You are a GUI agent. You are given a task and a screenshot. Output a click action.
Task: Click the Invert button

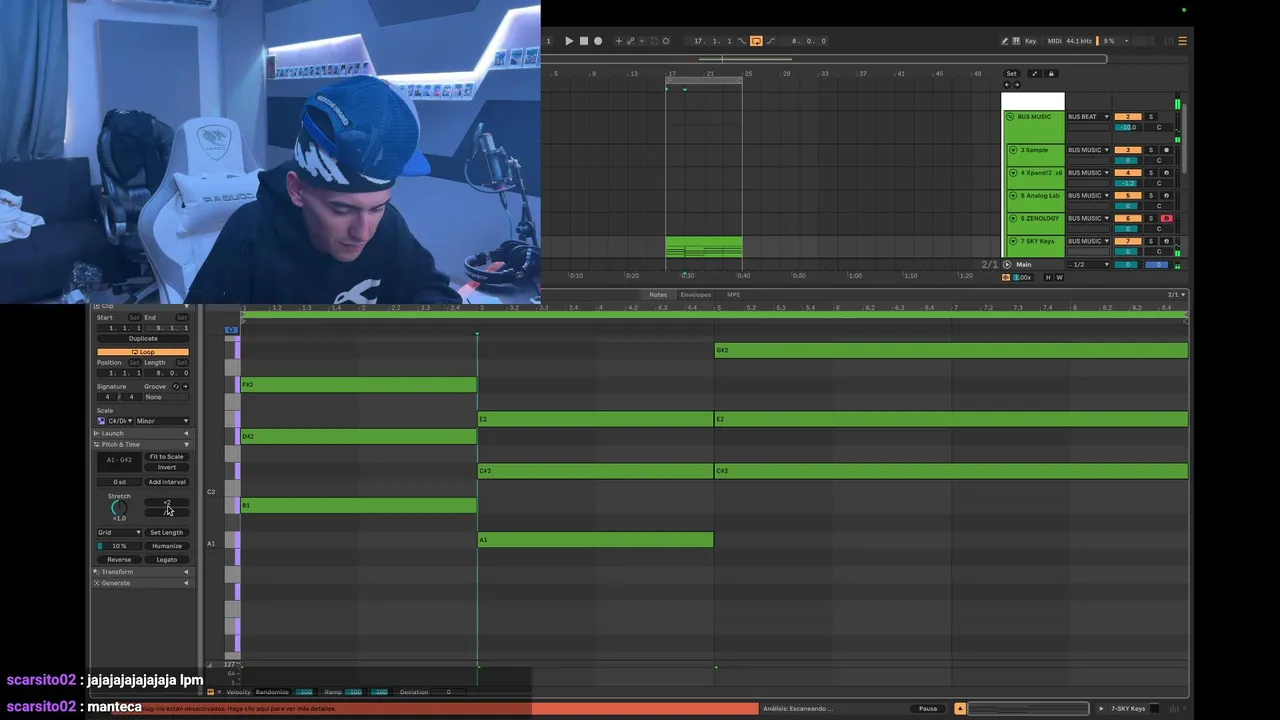click(x=167, y=467)
